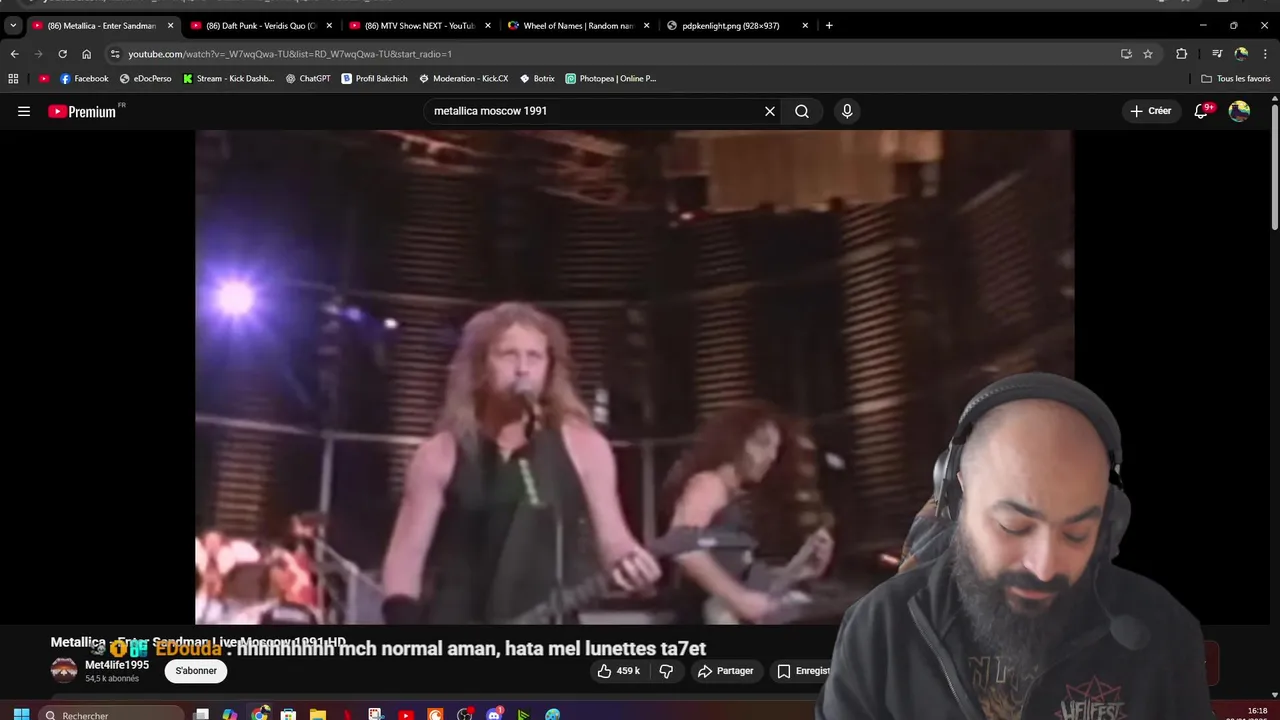This screenshot has height=720, width=1280.
Task: Open the YouTube notifications bell
Action: 1202,111
